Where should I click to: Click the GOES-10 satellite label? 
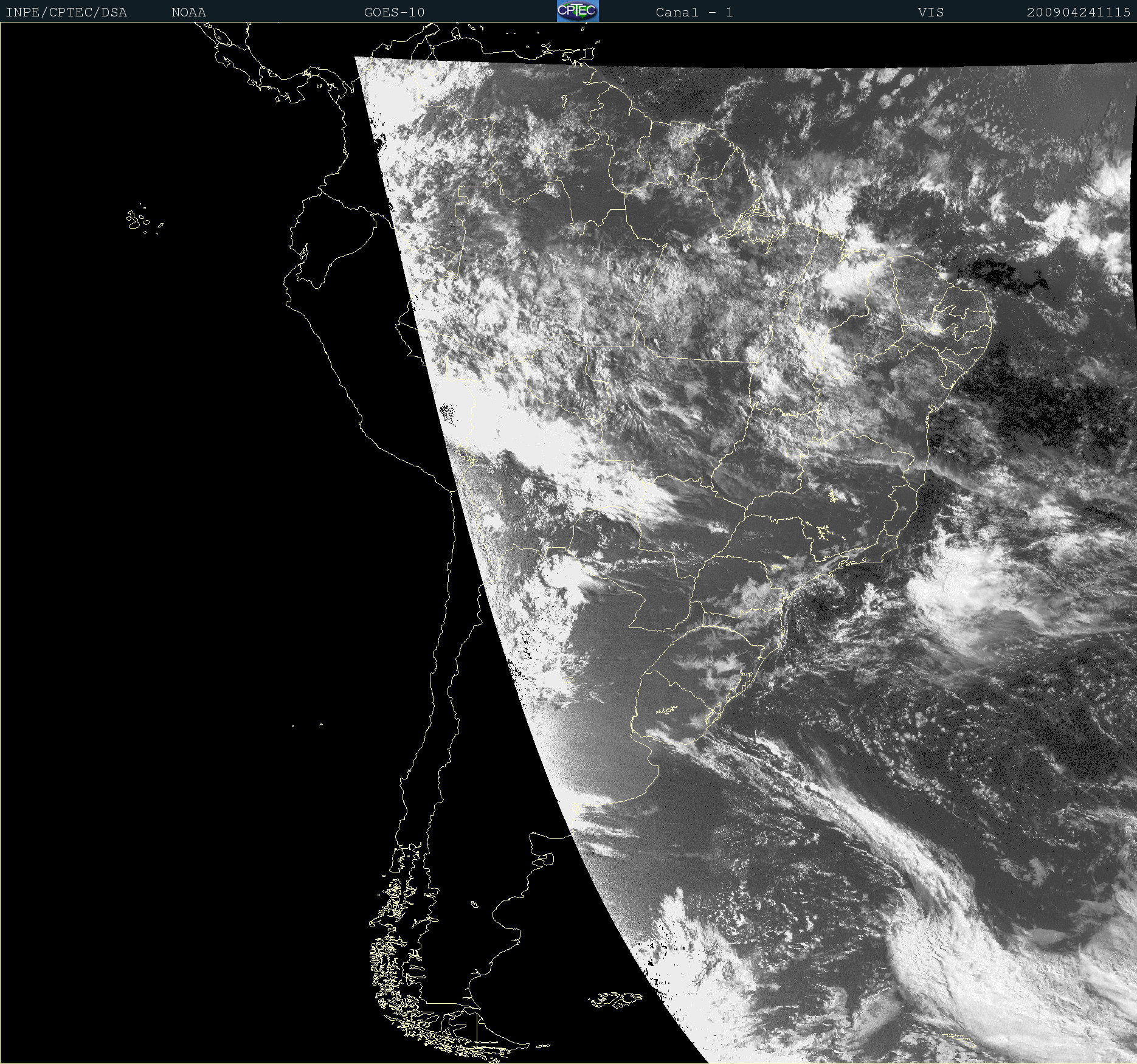(394, 12)
